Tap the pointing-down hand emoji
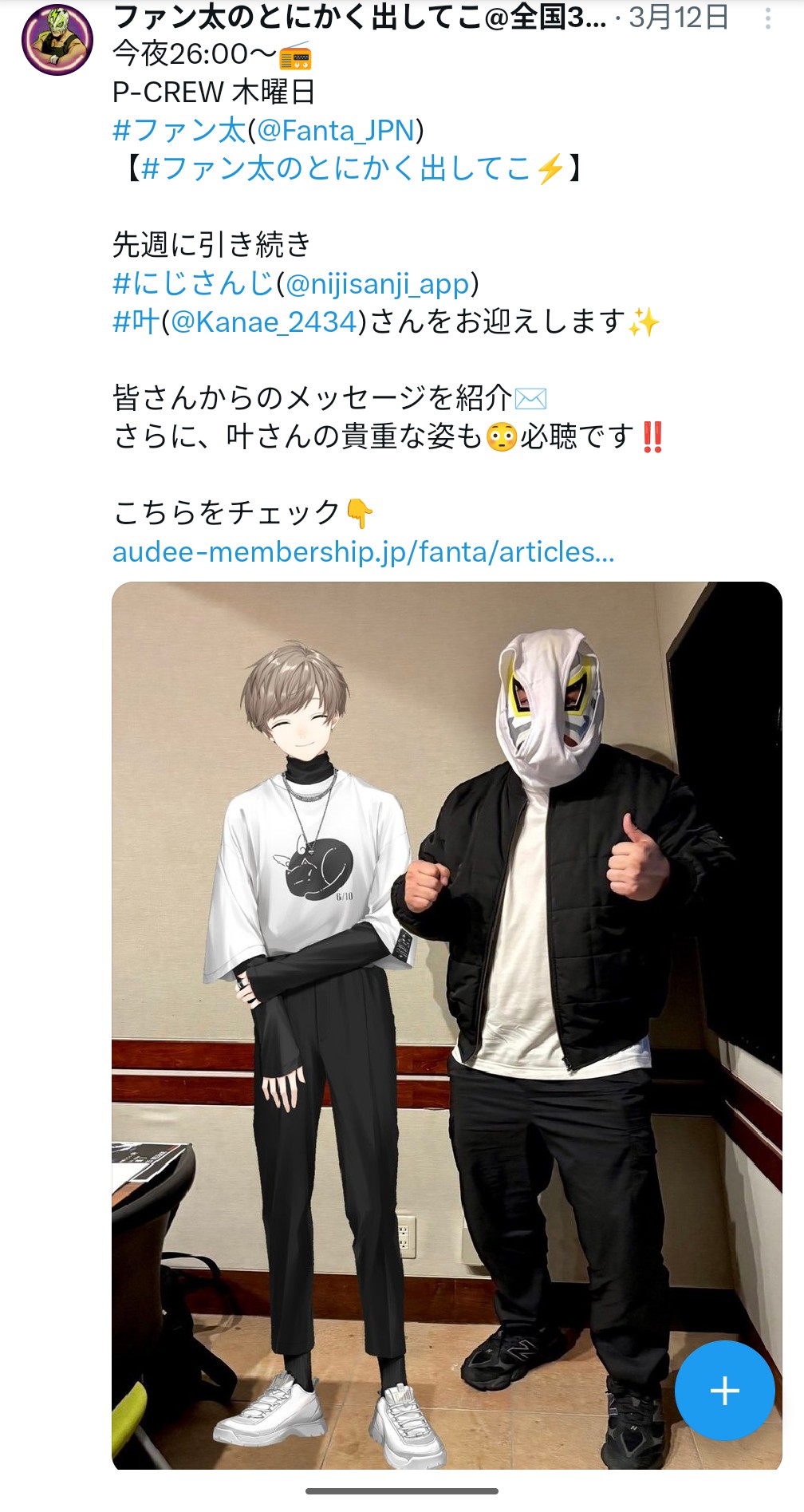This screenshot has height=1512, width=804. (x=359, y=513)
